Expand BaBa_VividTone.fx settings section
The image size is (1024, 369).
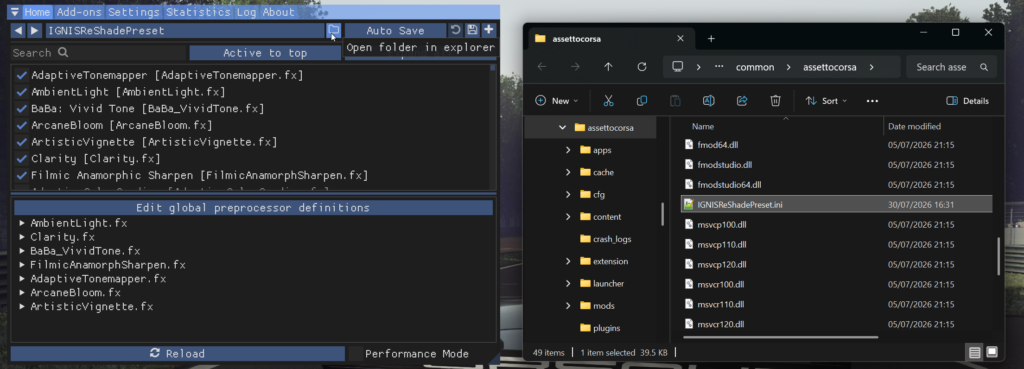22,251
